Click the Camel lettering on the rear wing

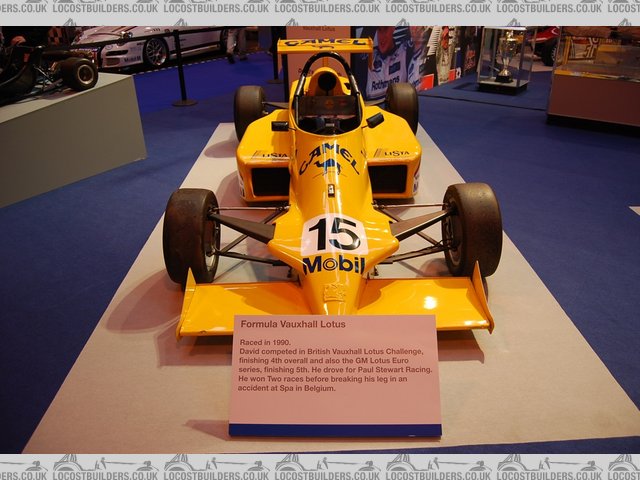[x=324, y=45]
